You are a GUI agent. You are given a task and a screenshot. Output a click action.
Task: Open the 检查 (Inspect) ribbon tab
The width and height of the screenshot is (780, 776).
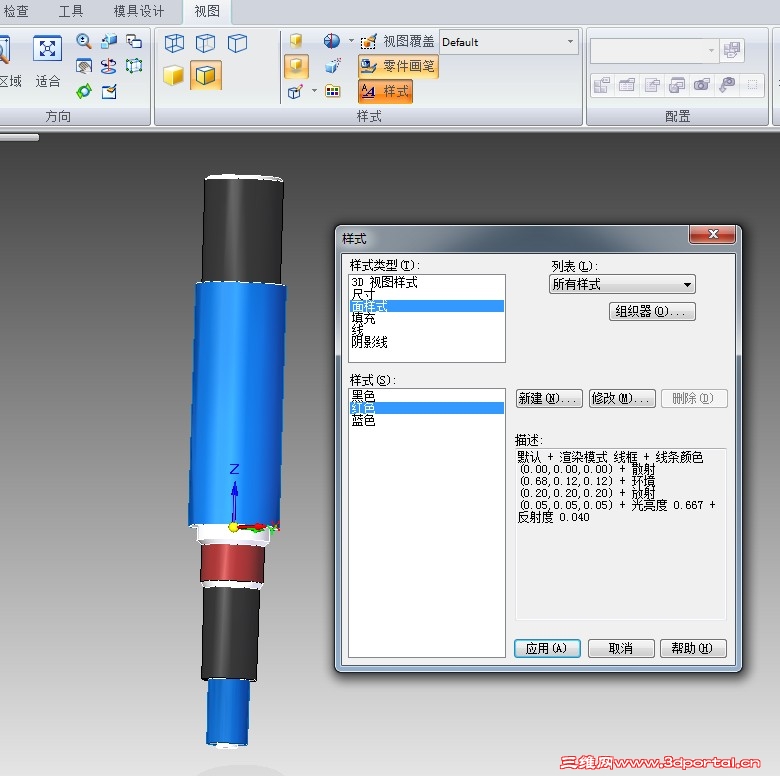coord(16,11)
